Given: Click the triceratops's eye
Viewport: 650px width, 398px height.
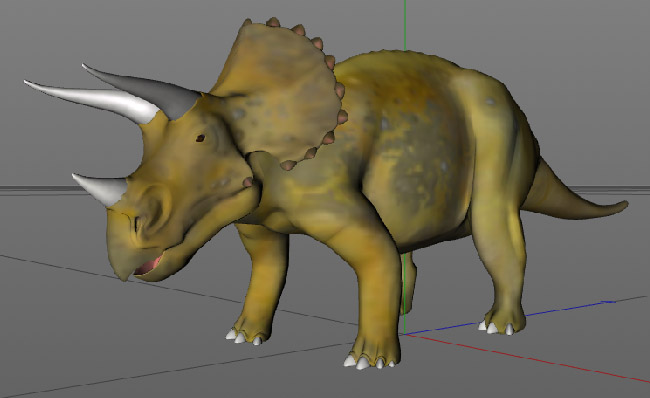Looking at the screenshot, I should click(200, 138).
